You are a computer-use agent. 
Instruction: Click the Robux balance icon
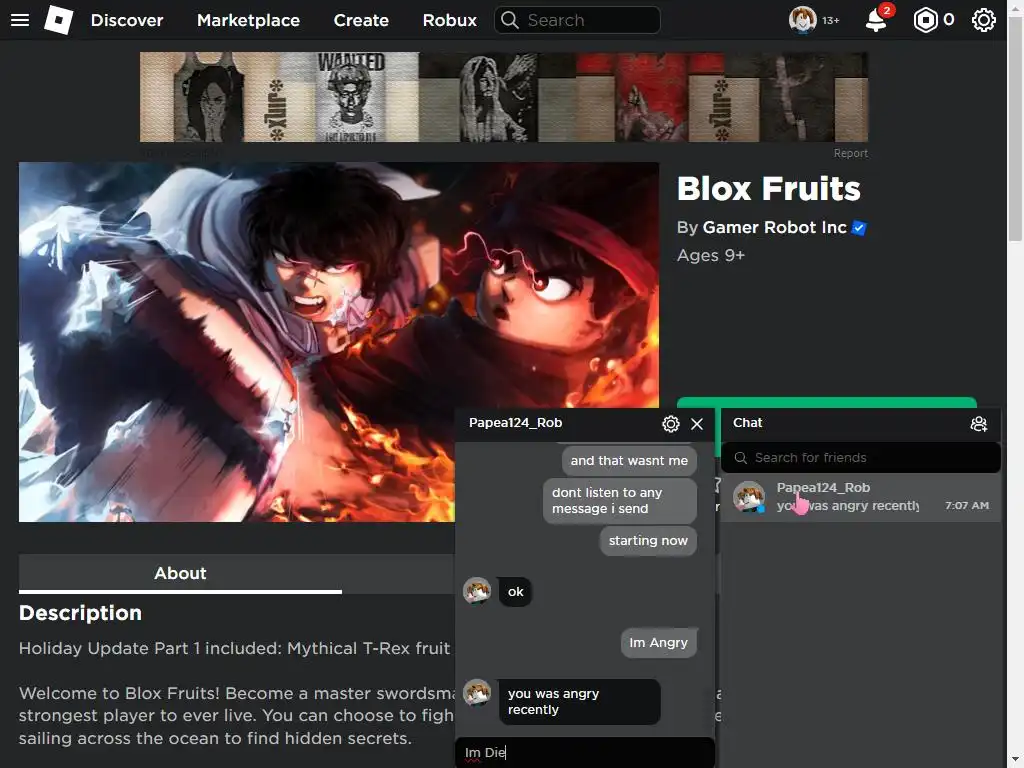[x=925, y=20]
